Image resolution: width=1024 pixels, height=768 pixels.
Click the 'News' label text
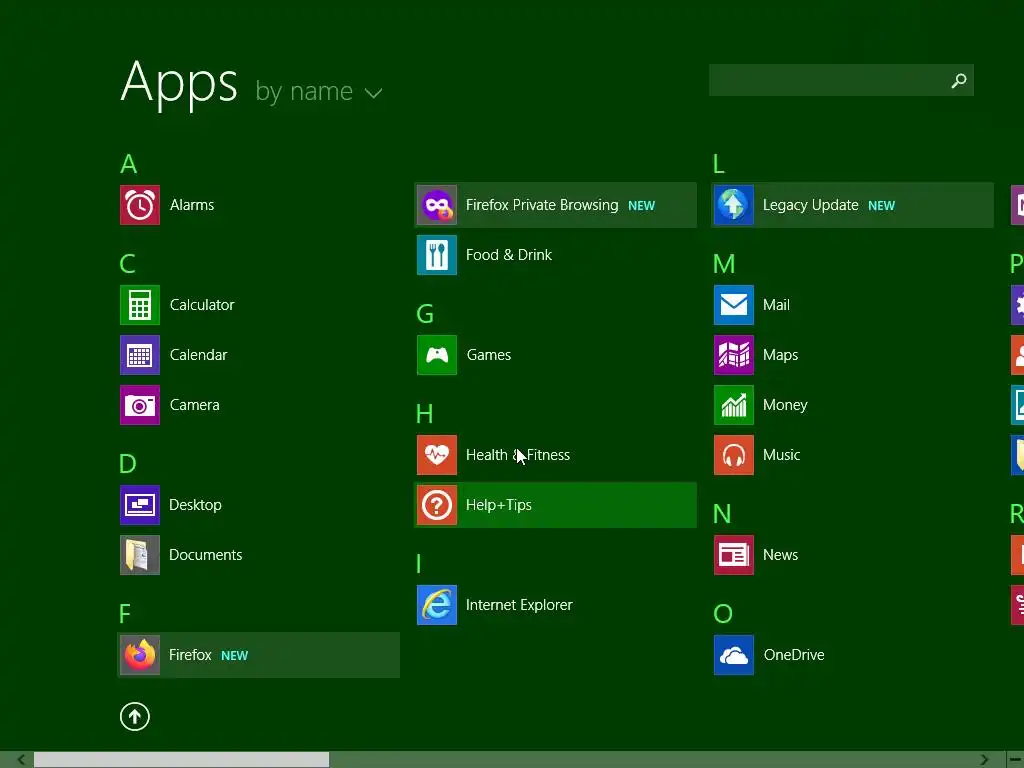780,555
